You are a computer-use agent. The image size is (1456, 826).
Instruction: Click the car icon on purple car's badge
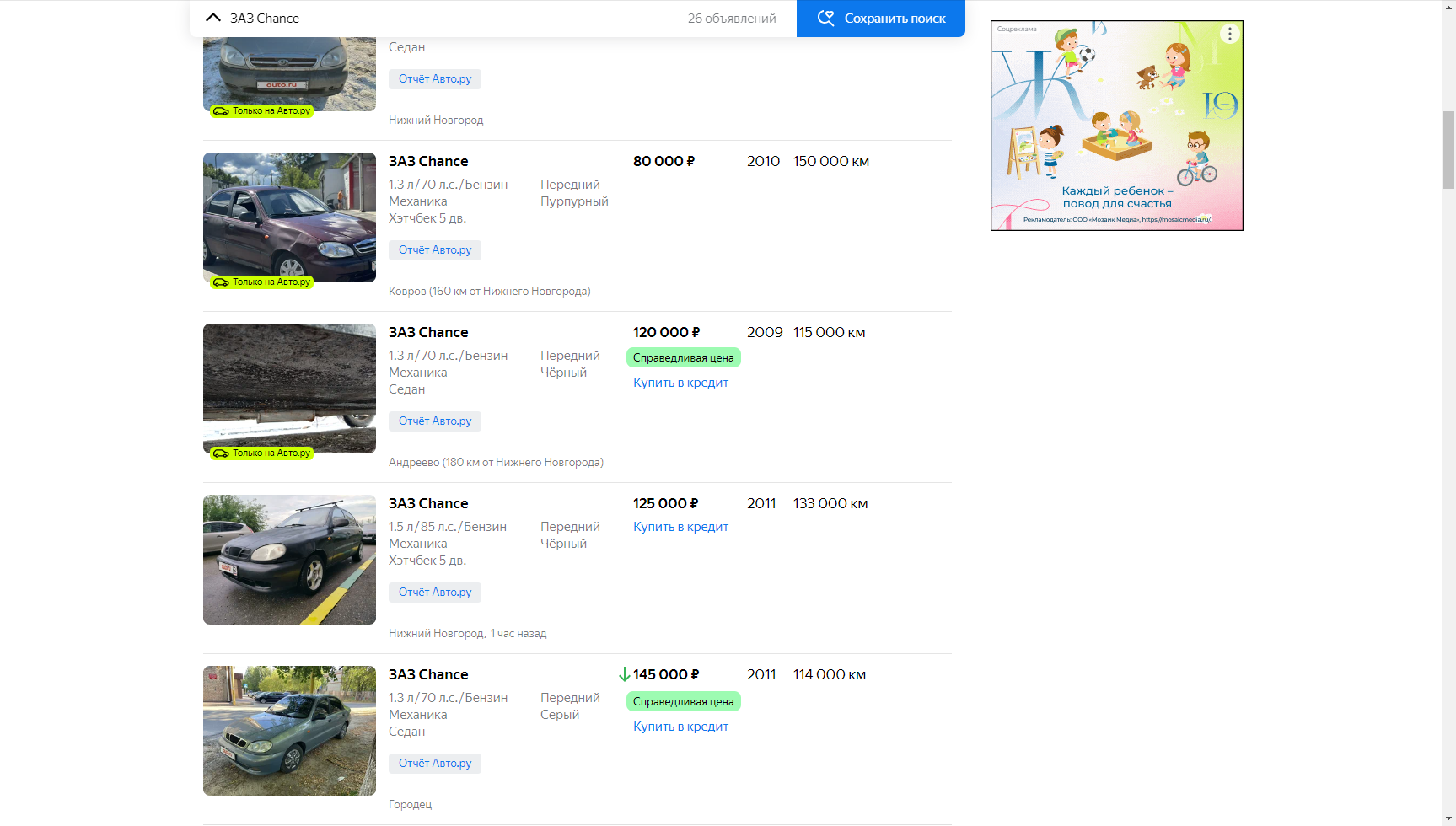(221, 282)
